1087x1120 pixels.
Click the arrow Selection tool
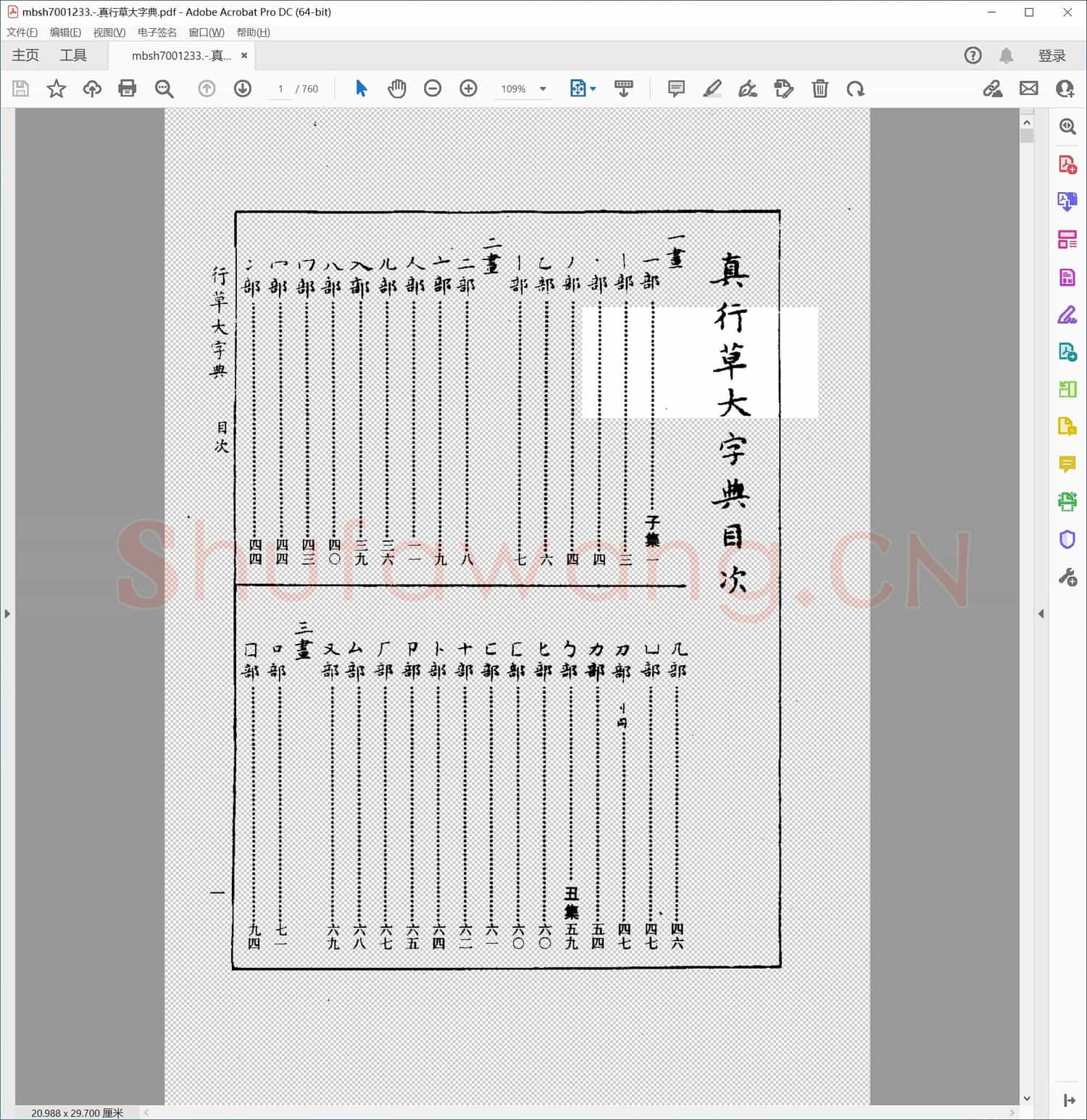361,88
